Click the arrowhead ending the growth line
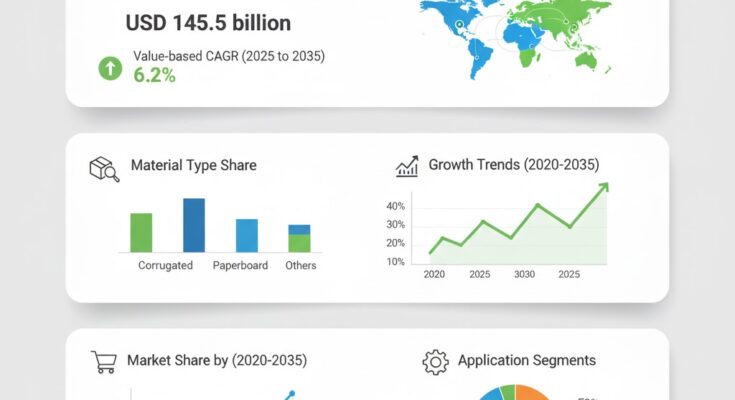This screenshot has height=400, width=735. tap(603, 187)
